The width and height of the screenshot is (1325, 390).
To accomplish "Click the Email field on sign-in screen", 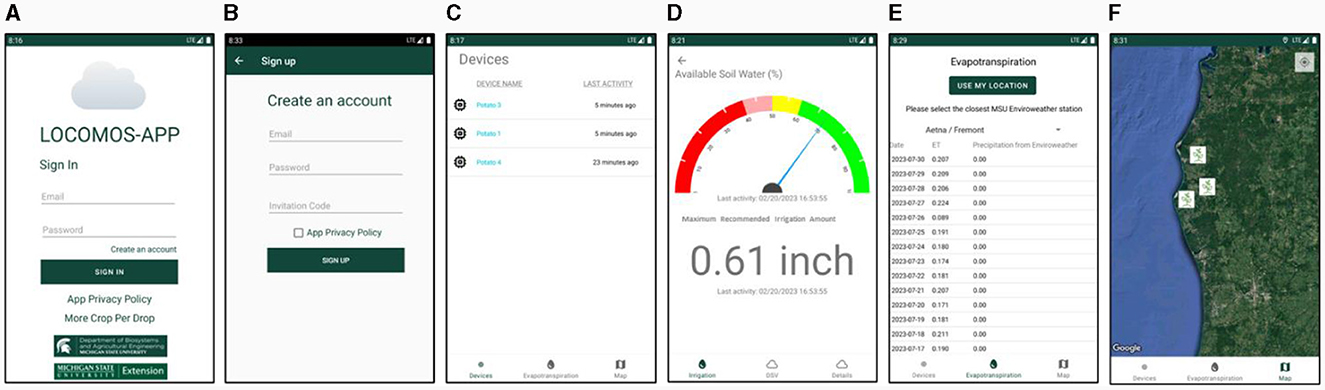I will 108,197.
